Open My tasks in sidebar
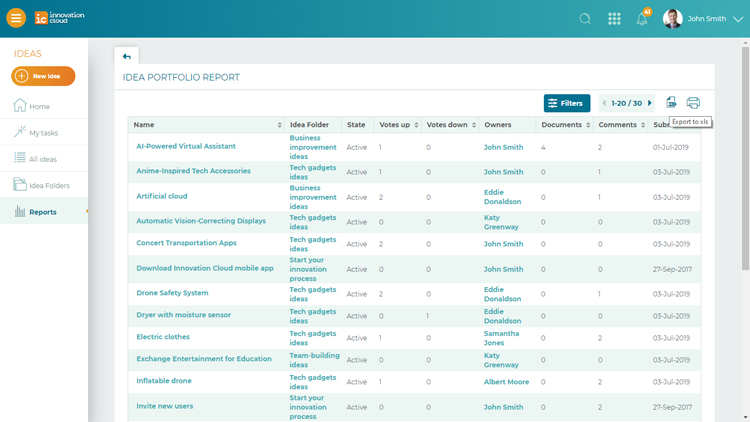 (44, 133)
